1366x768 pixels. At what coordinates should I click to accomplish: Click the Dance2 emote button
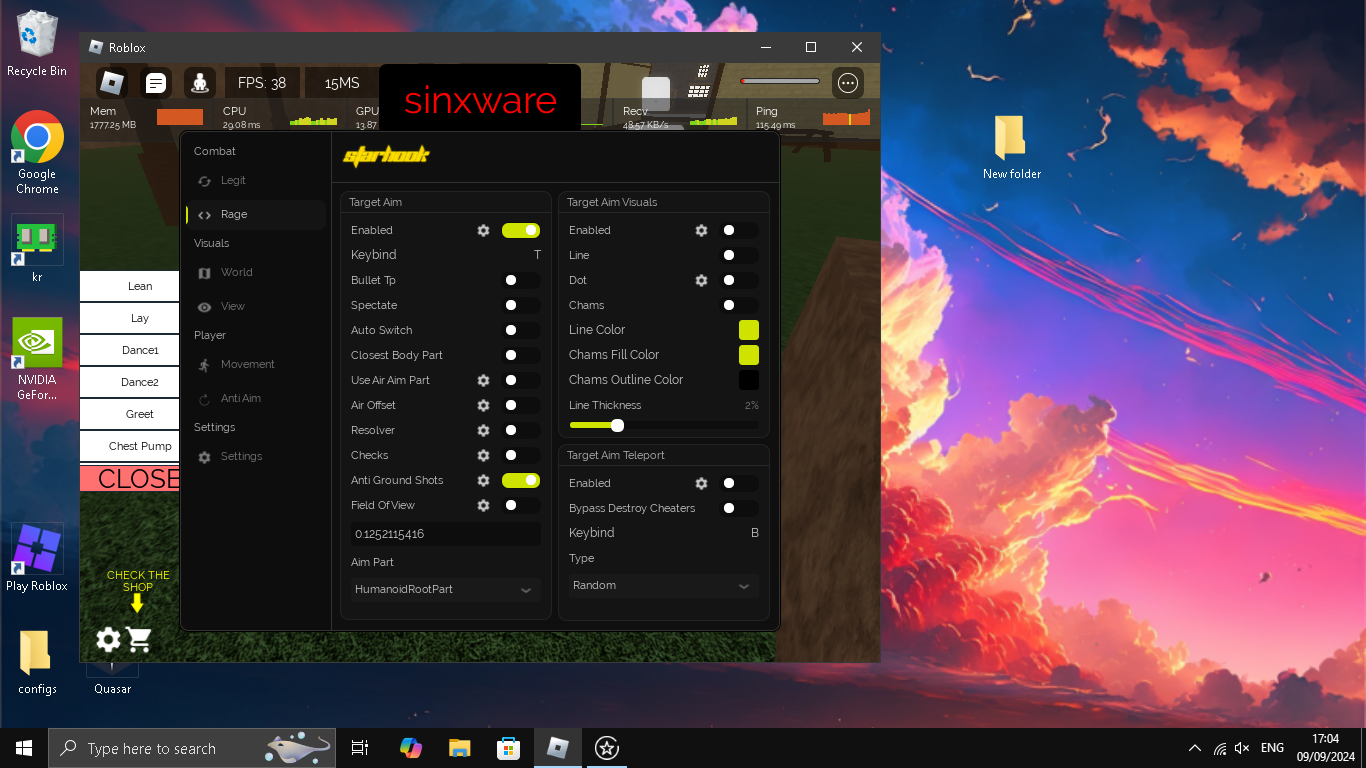pyautogui.click(x=130, y=382)
